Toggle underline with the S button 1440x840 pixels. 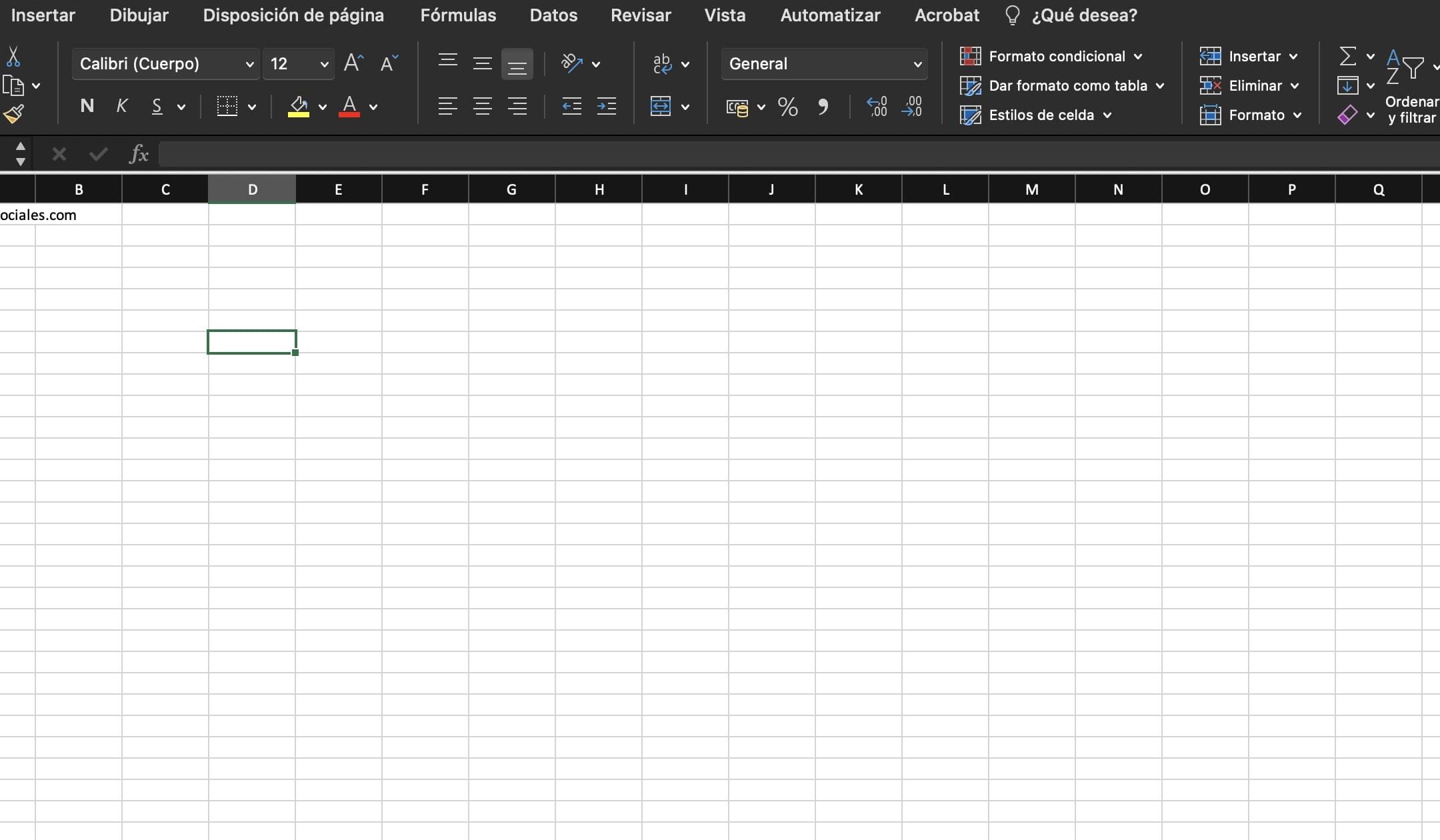pyautogui.click(x=157, y=106)
